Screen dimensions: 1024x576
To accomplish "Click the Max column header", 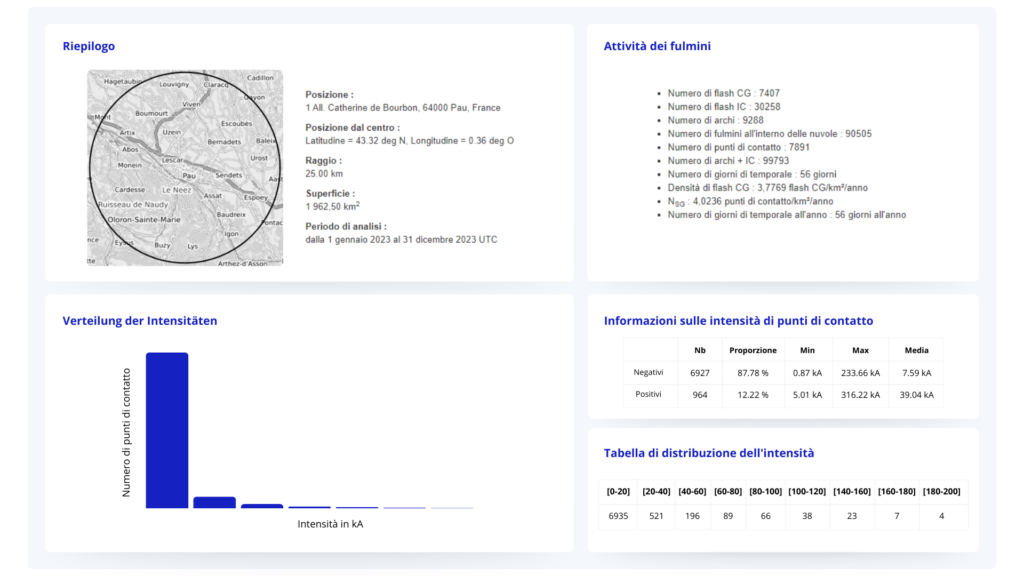I will [x=860, y=350].
